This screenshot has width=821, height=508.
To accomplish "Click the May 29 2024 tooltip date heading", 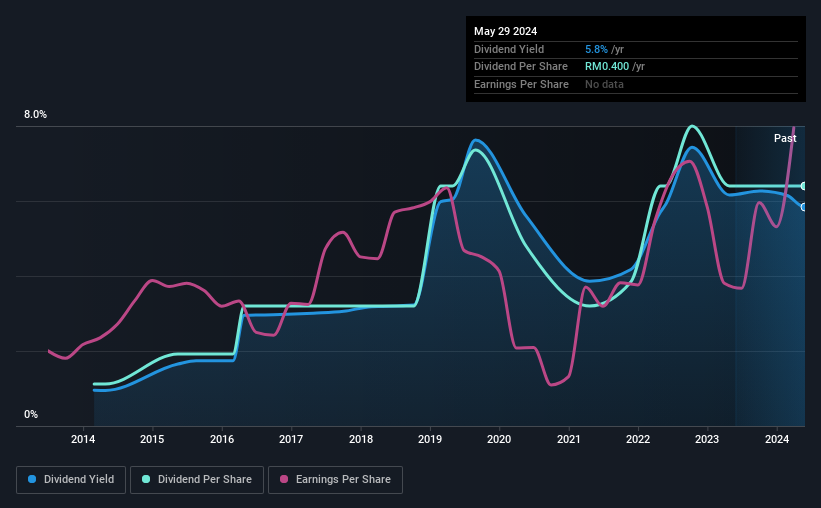I will click(505, 31).
